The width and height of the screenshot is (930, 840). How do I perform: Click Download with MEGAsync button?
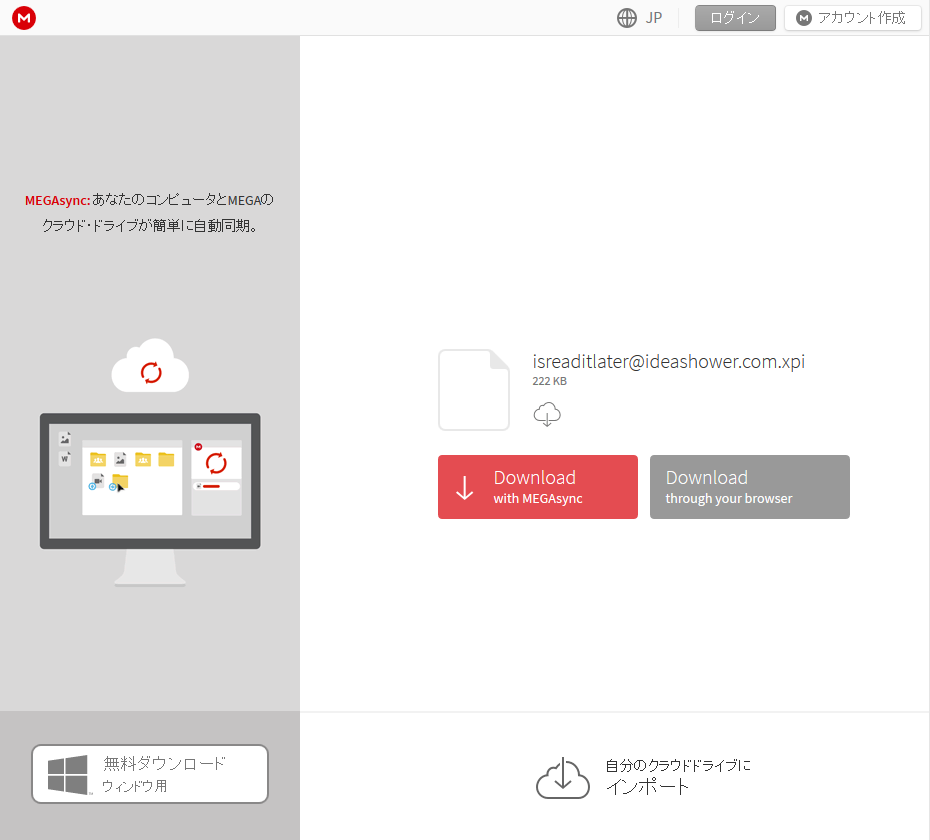[537, 487]
